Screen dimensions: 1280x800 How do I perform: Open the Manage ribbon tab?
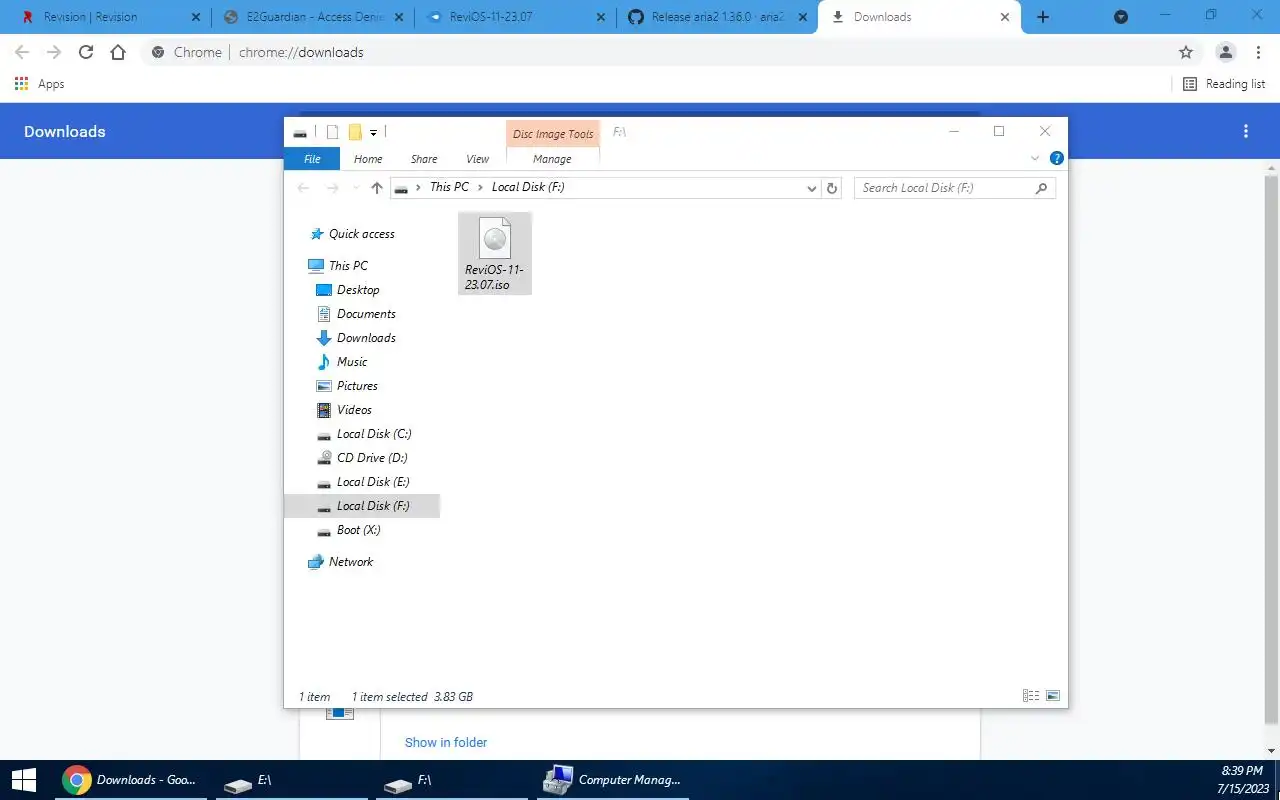(552, 159)
